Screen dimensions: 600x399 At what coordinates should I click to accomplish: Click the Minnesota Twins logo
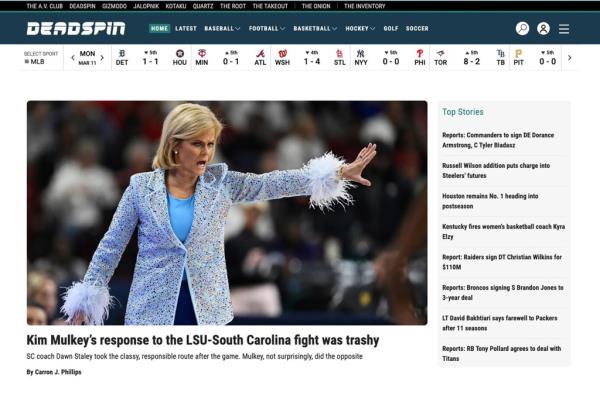point(202,54)
